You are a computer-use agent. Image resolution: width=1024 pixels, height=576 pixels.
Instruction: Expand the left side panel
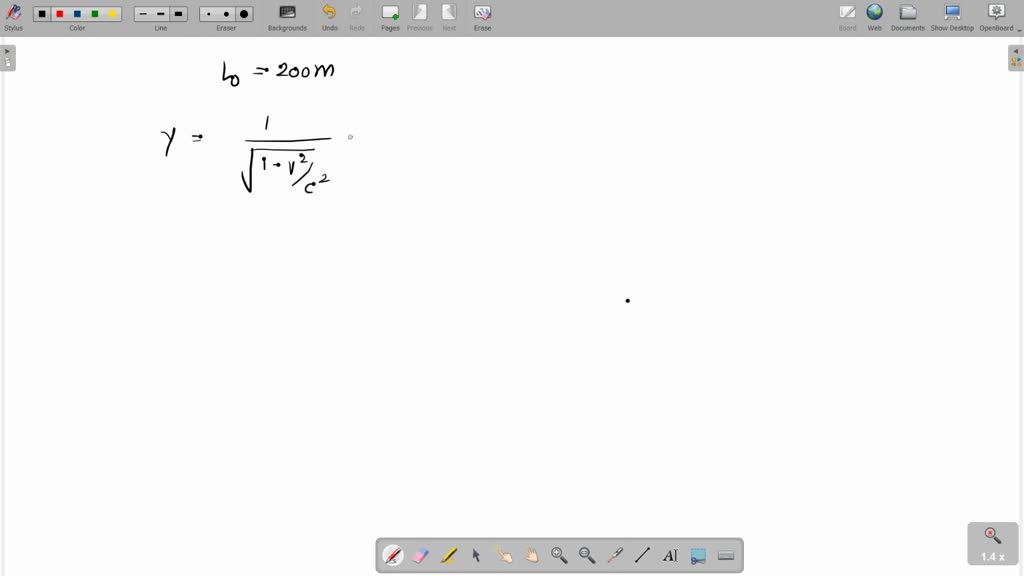(x=8, y=58)
